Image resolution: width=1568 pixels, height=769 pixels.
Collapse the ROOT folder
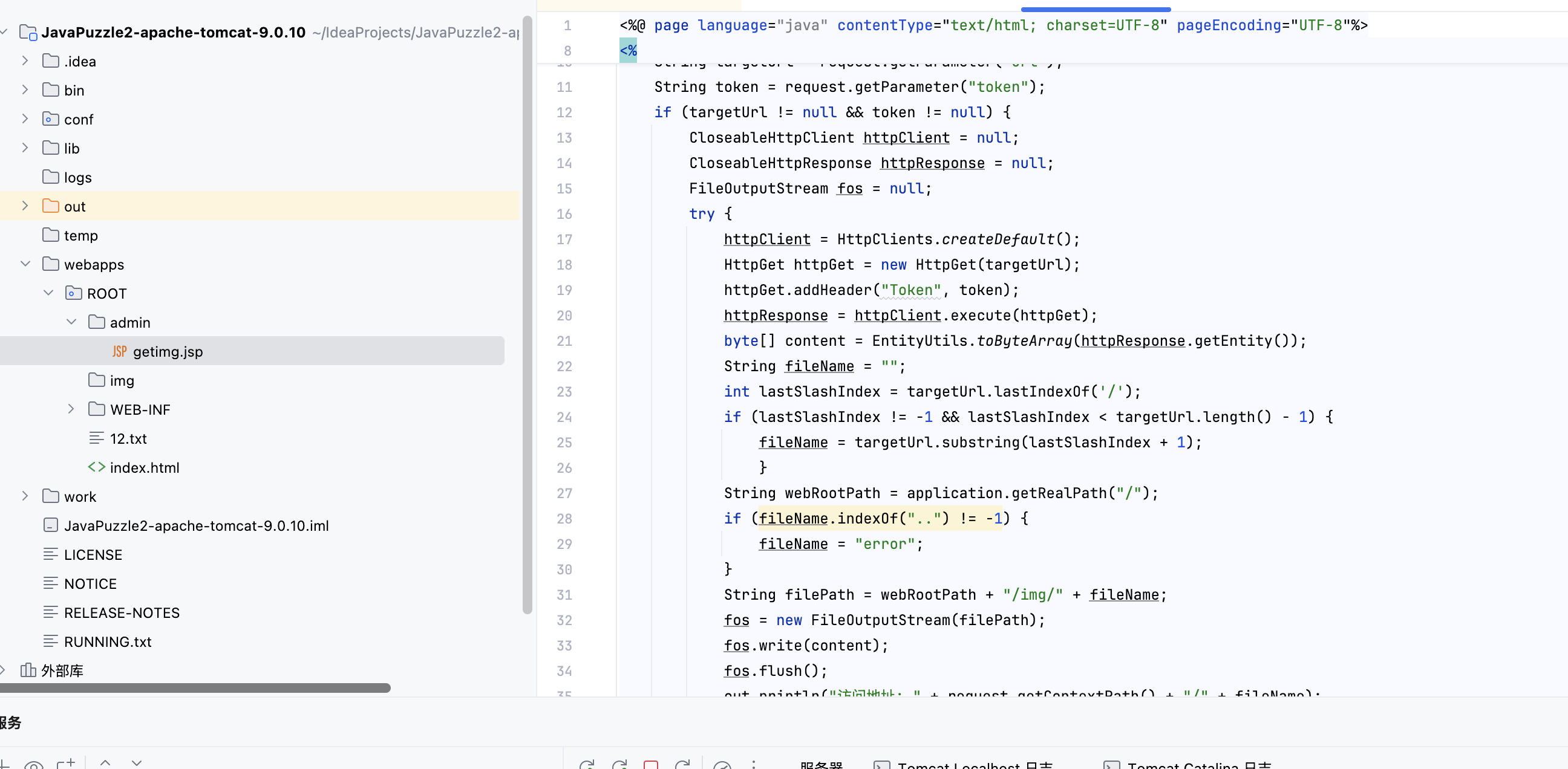[48, 293]
